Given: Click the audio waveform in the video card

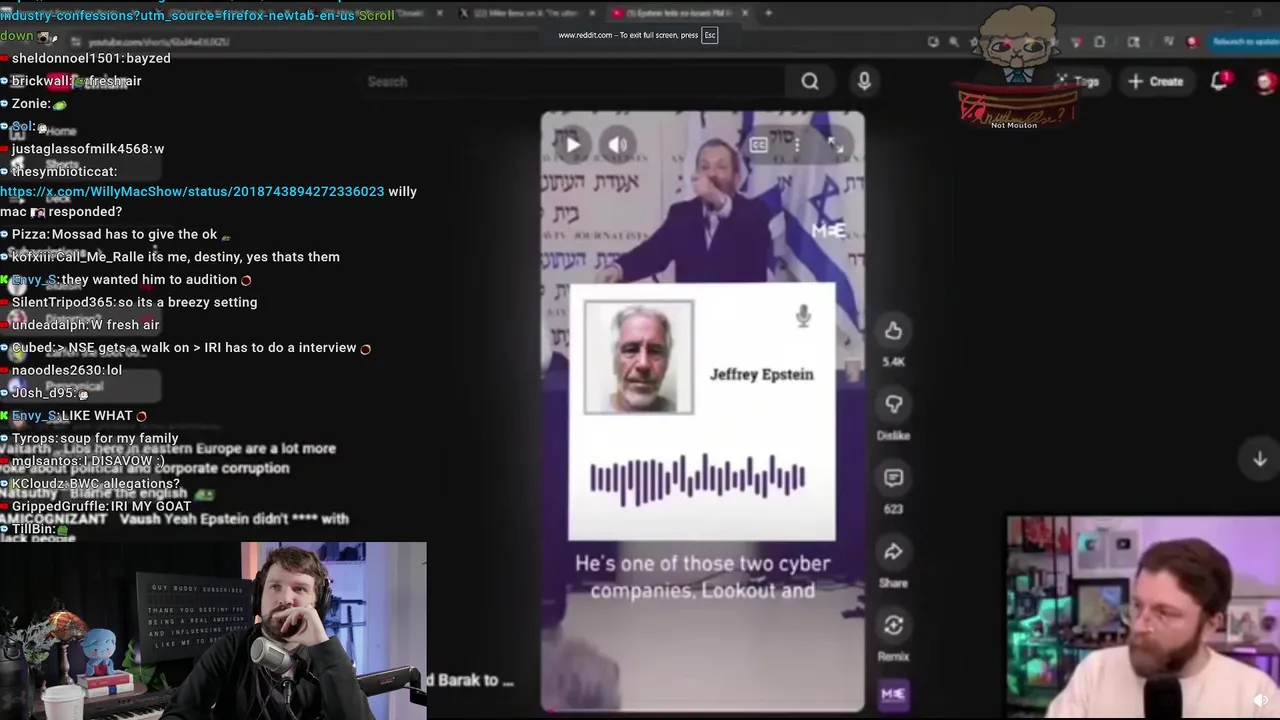Looking at the screenshot, I should 697,478.
